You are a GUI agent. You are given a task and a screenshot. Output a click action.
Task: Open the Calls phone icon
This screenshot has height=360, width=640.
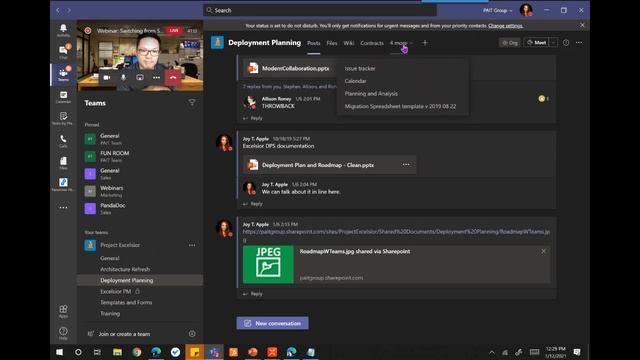tap(63, 141)
